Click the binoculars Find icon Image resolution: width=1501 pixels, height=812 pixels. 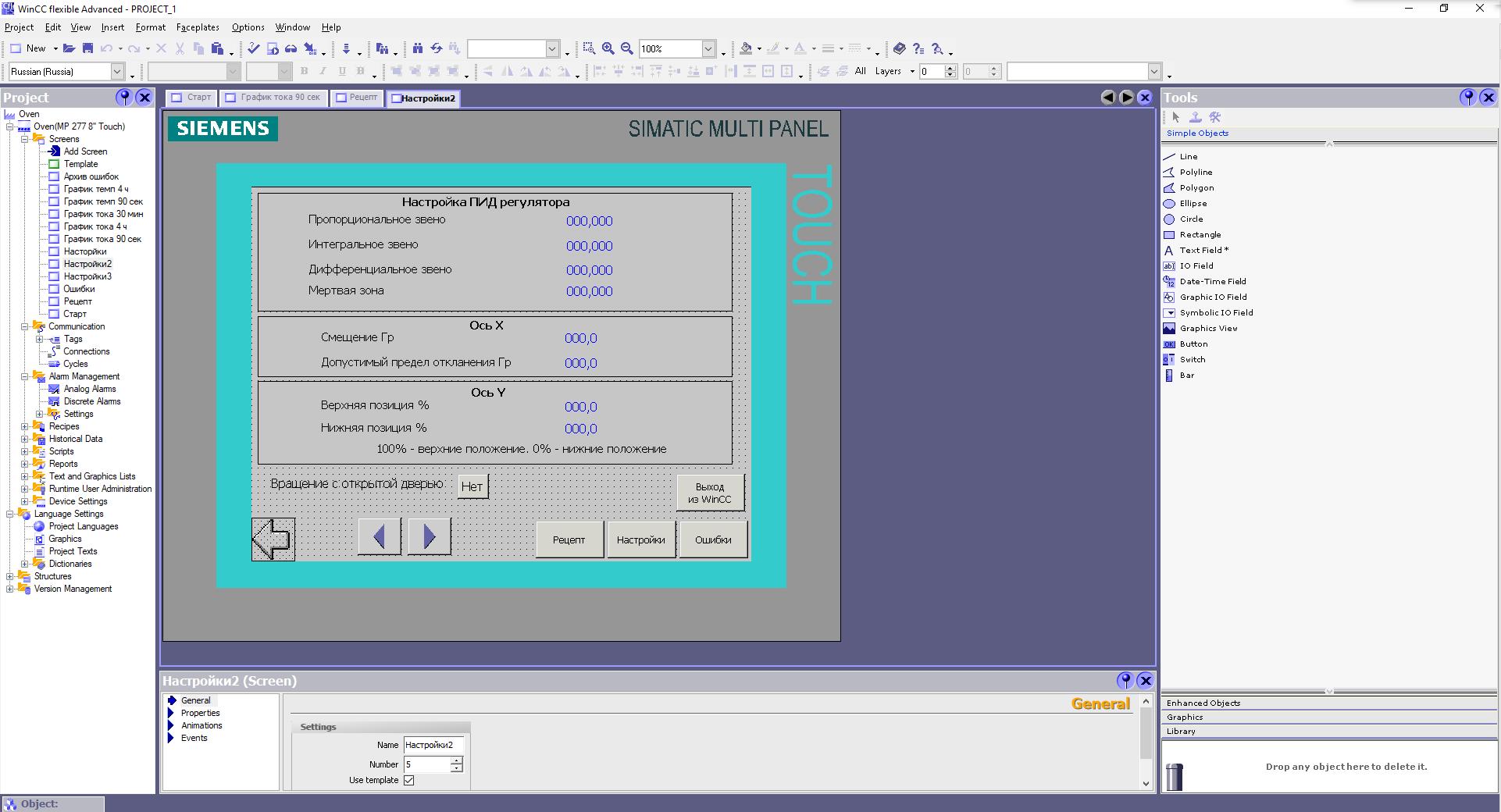[418, 48]
